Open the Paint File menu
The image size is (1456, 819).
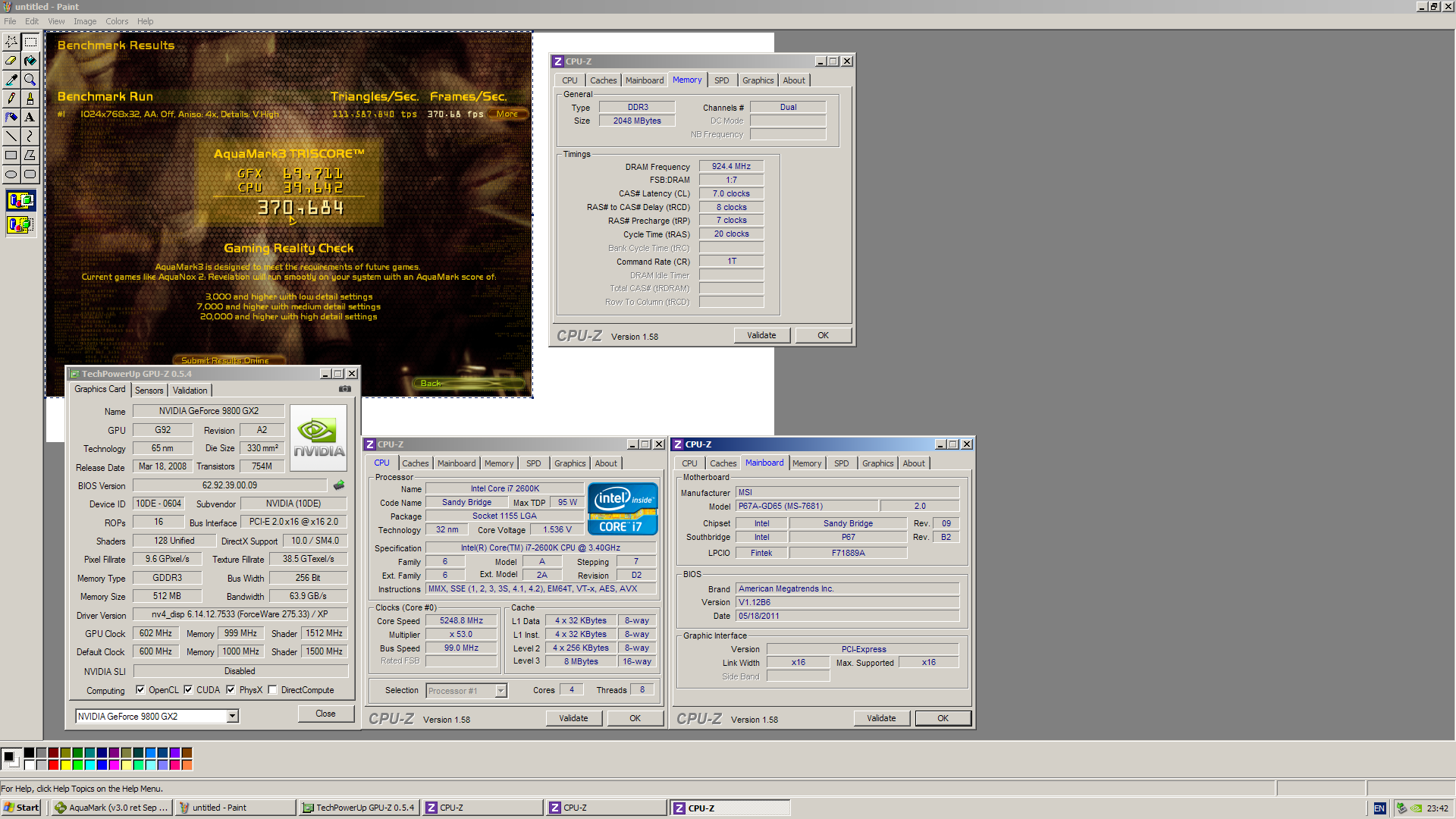pos(10,21)
